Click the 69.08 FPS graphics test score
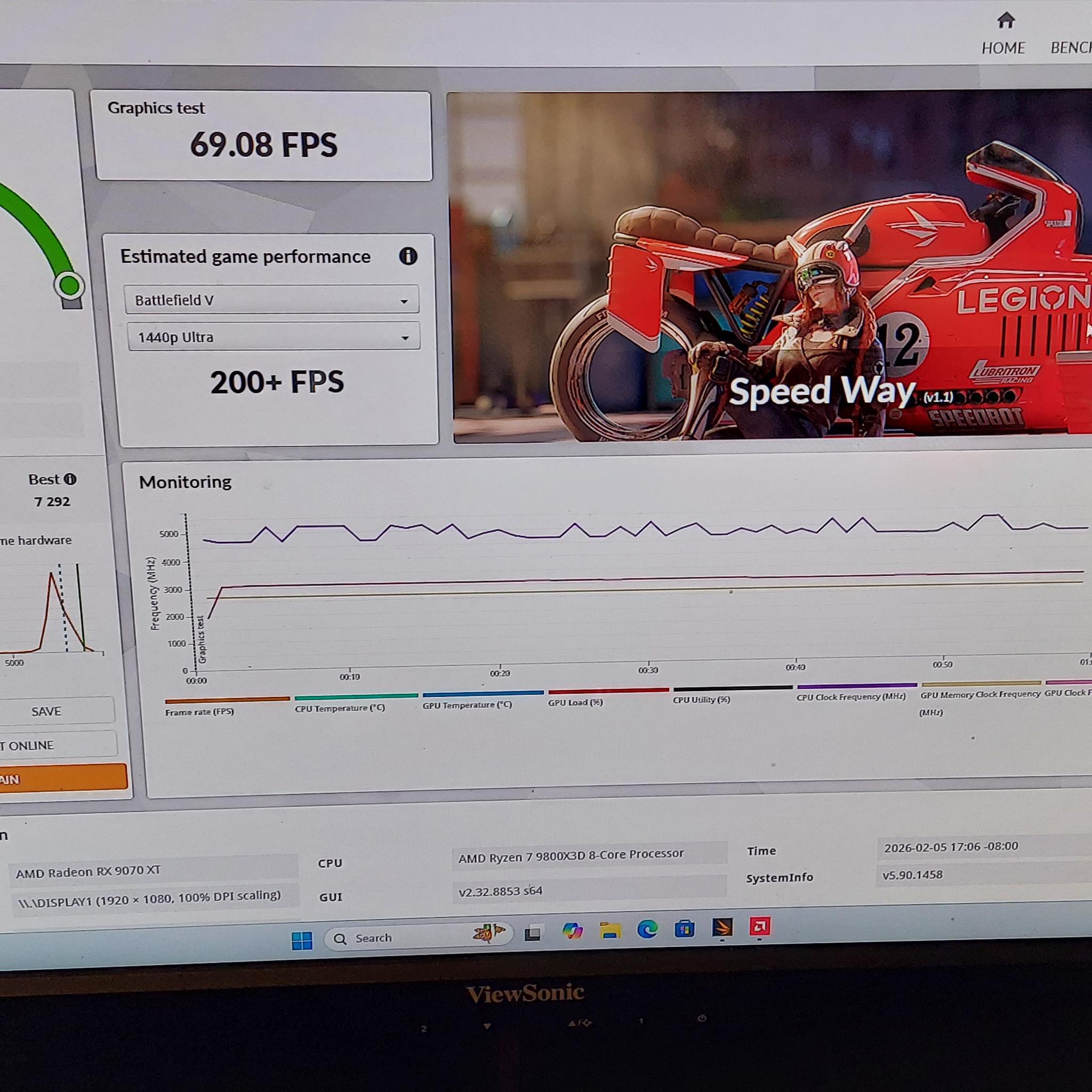The image size is (1092, 1092). pyautogui.click(x=263, y=144)
